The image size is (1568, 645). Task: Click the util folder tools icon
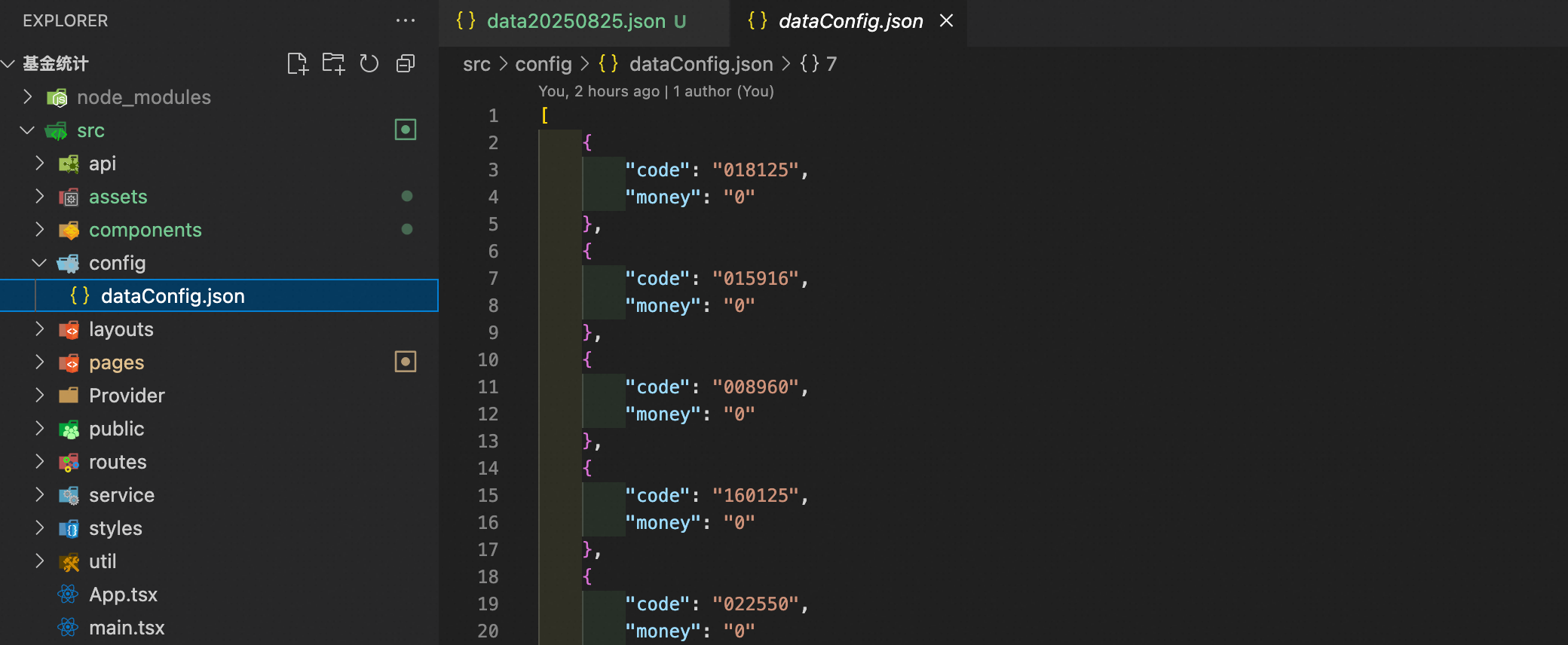pos(69,562)
